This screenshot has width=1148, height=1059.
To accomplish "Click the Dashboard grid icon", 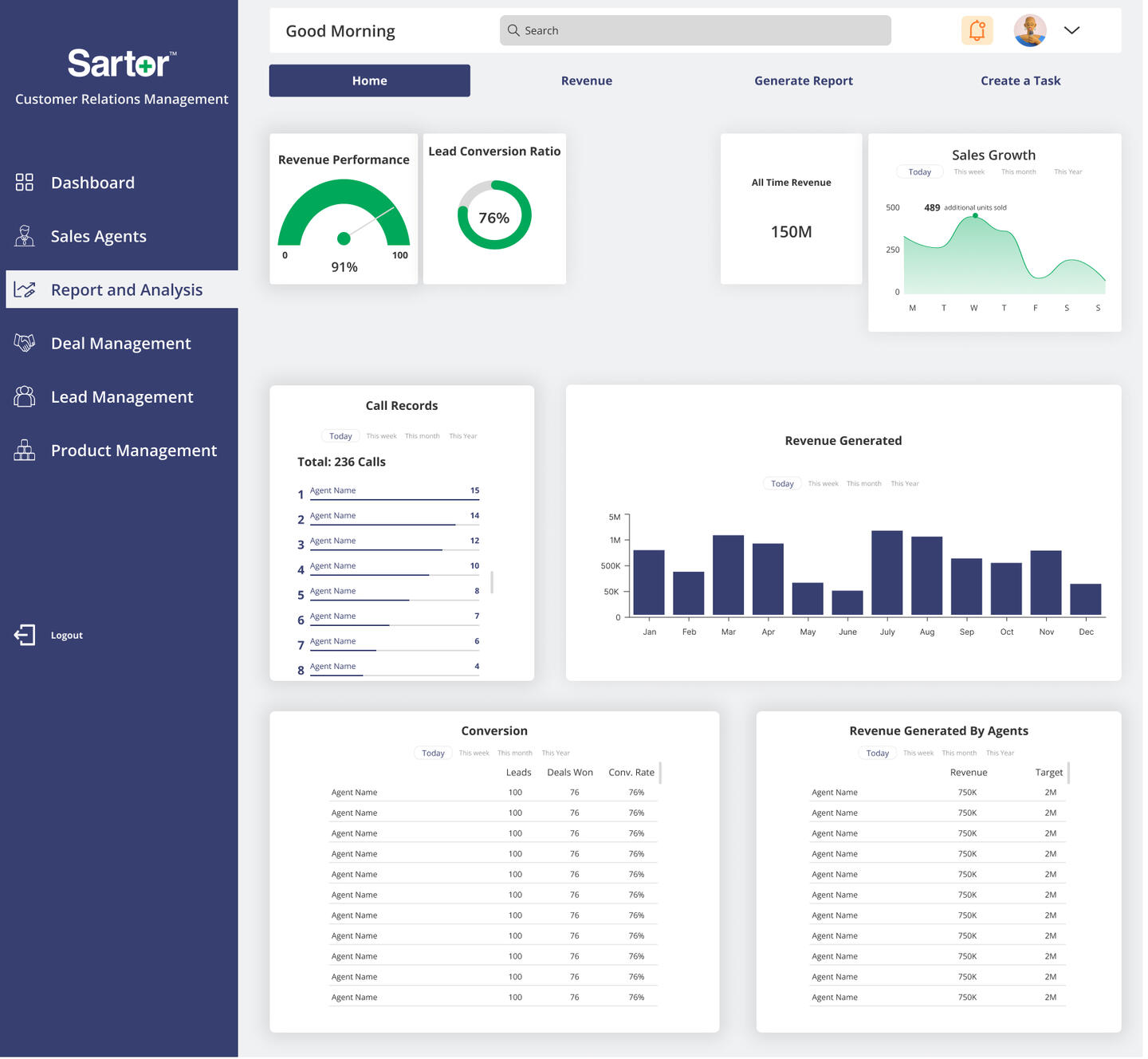I will [x=25, y=183].
